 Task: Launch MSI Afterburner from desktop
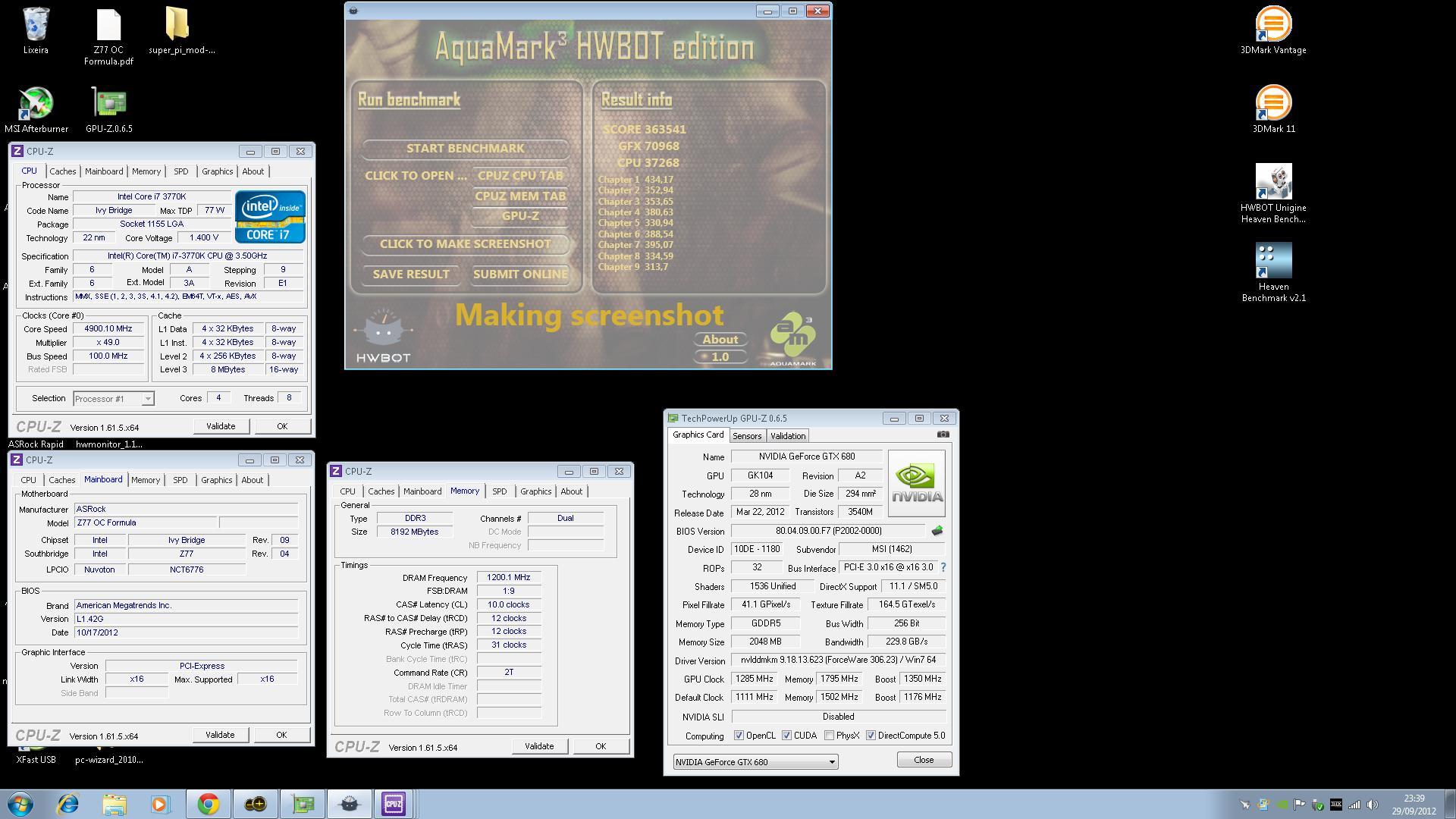36,110
